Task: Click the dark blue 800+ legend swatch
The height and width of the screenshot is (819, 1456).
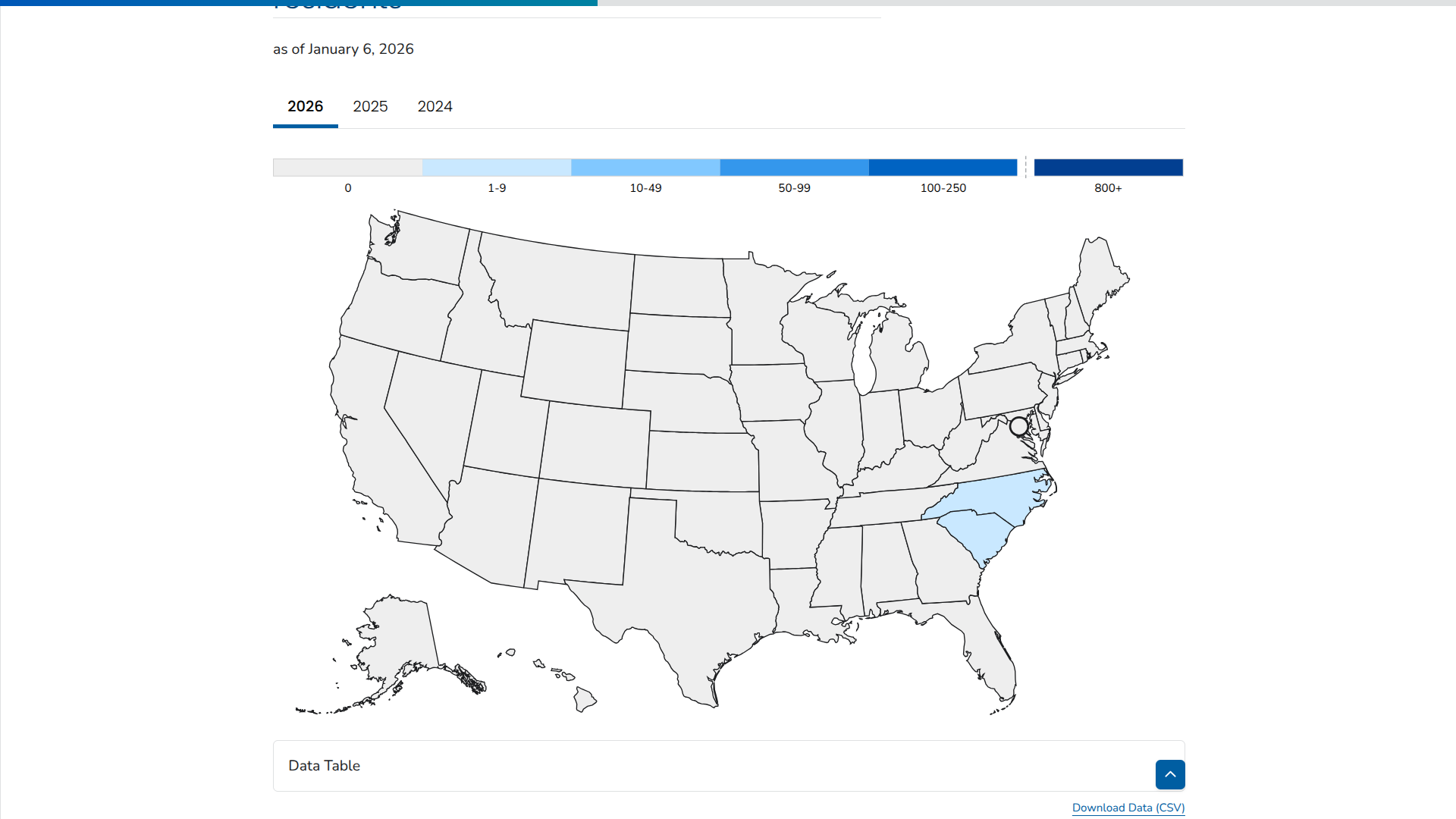Action: (1108, 168)
